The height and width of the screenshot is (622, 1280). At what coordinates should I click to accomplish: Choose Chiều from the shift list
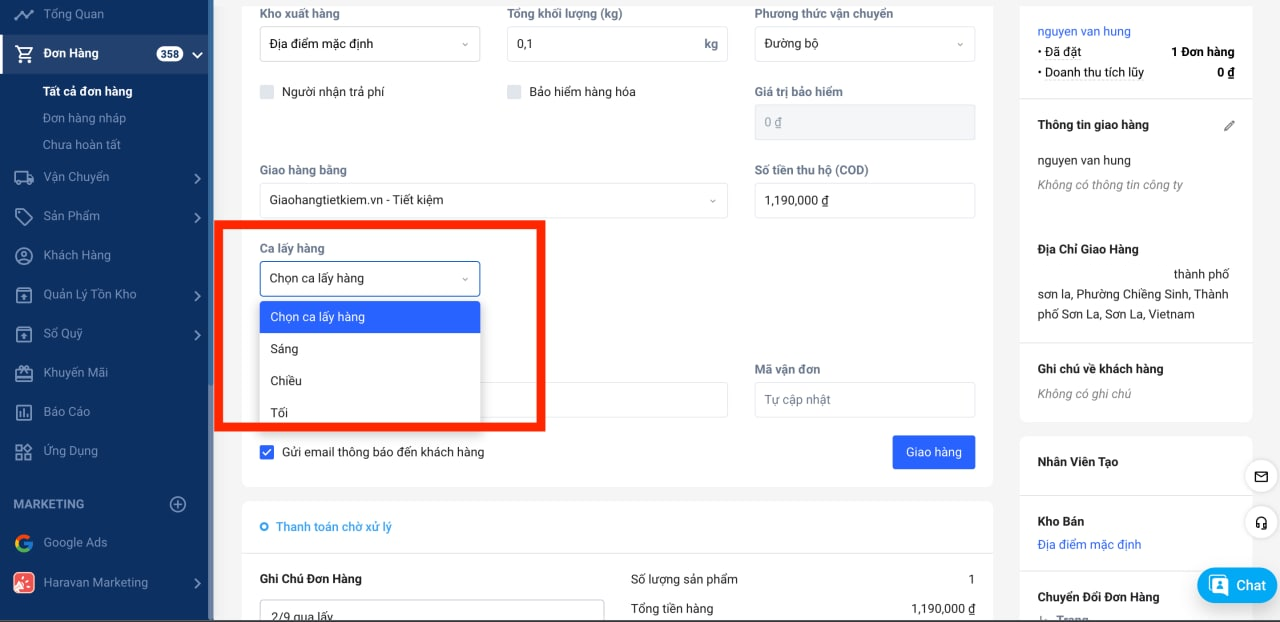[286, 381]
